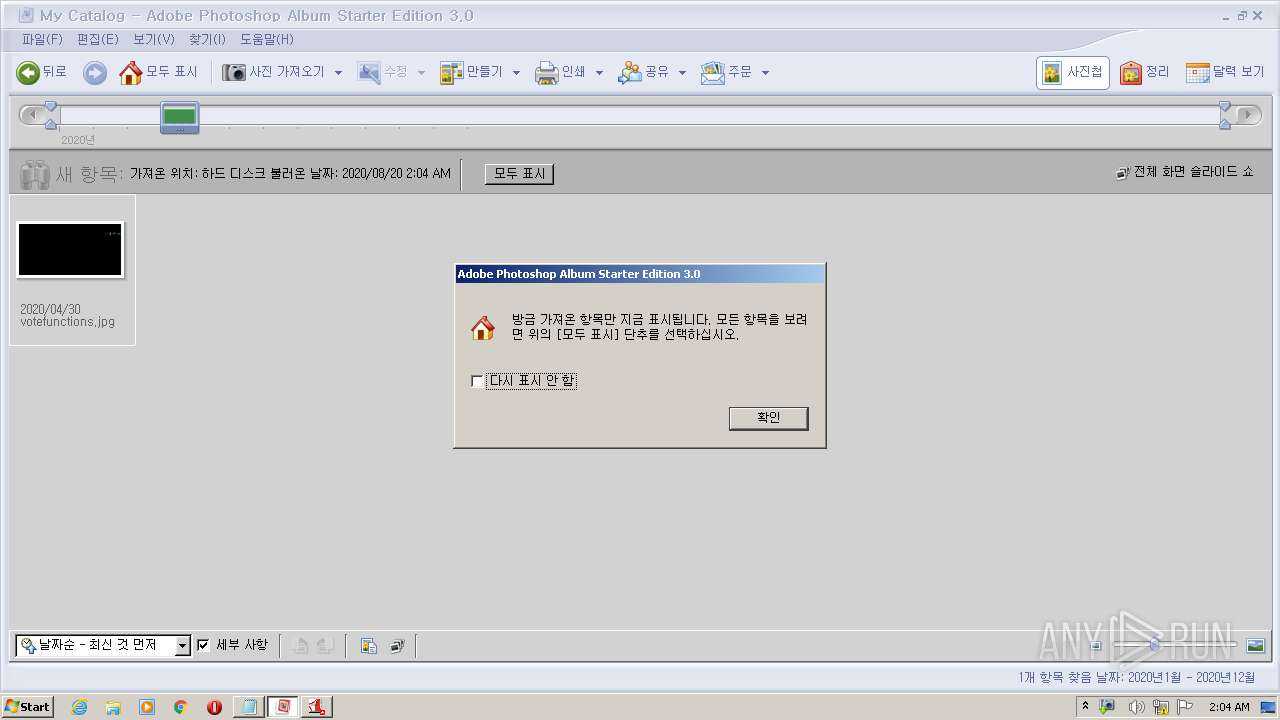This screenshot has height=720, width=1280.
Task: Click the volume speaker tray icon
Action: (x=1136, y=707)
